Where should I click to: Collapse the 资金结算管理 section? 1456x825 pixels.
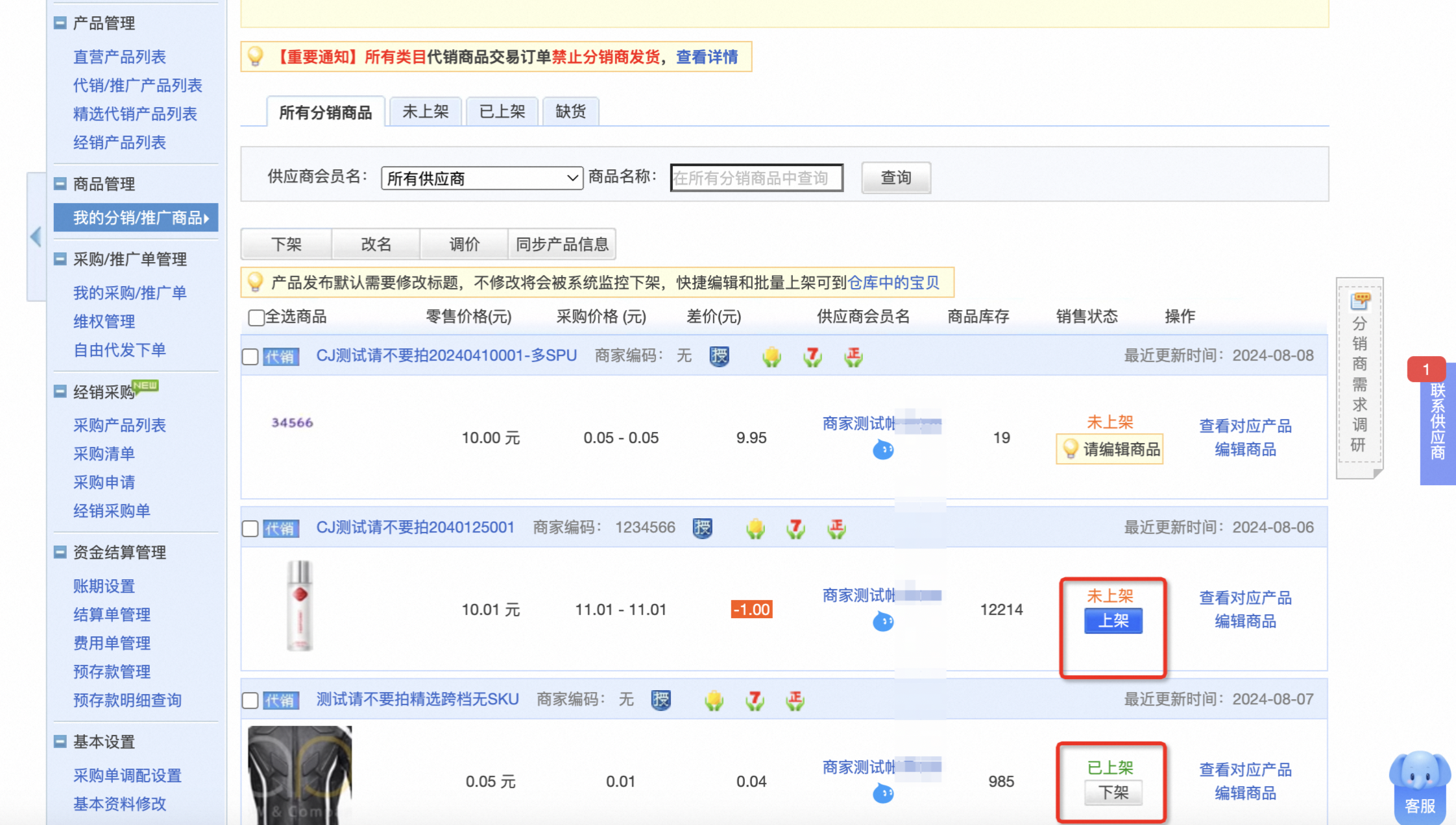coord(60,553)
